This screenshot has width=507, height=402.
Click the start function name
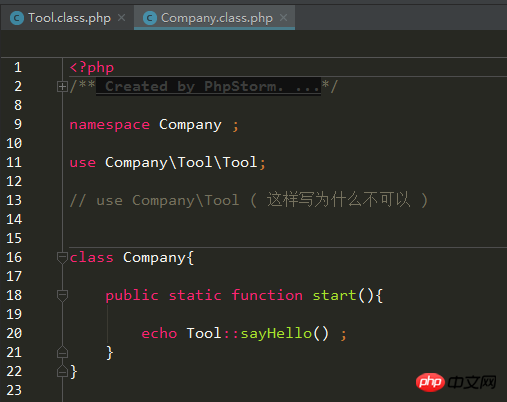[x=334, y=296]
